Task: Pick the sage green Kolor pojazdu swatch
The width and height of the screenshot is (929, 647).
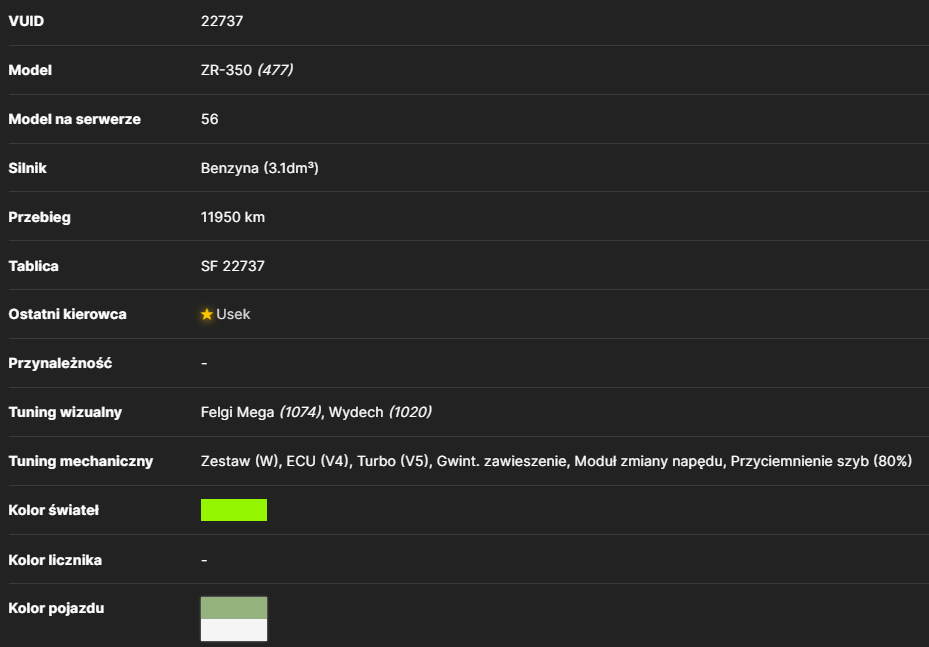Action: [x=234, y=608]
